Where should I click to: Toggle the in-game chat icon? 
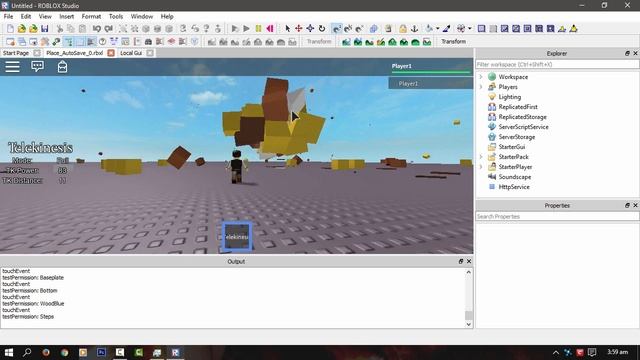coord(38,67)
